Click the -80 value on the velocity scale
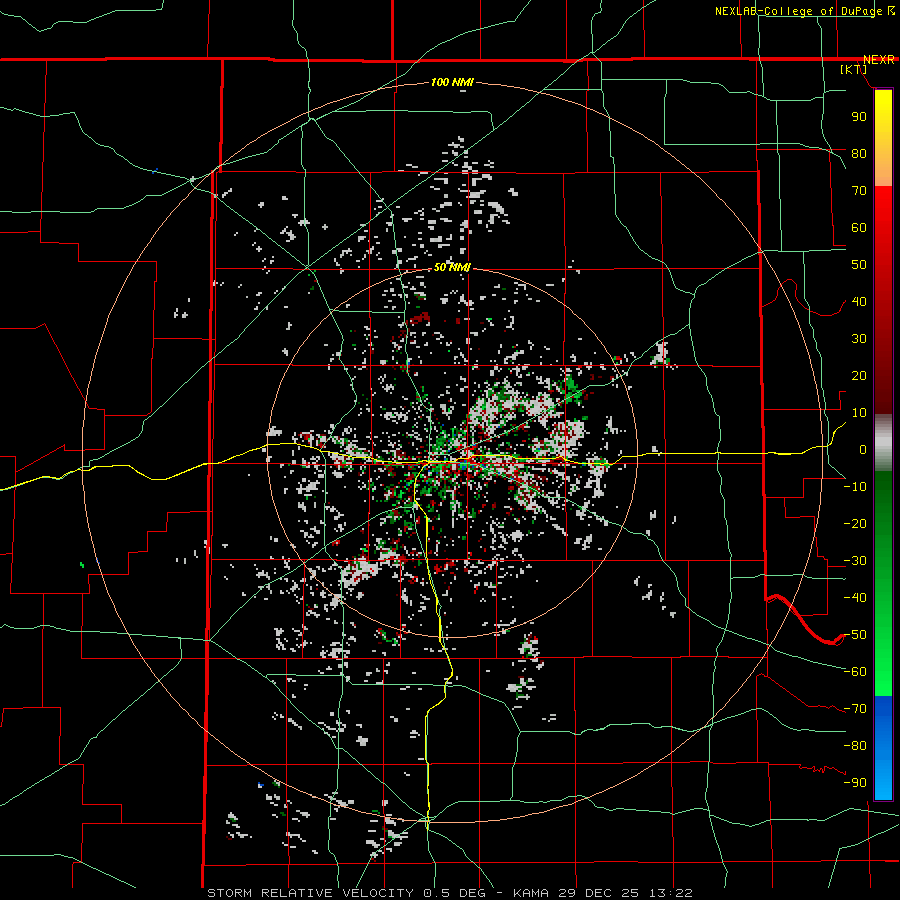This screenshot has width=900, height=900. point(855,746)
